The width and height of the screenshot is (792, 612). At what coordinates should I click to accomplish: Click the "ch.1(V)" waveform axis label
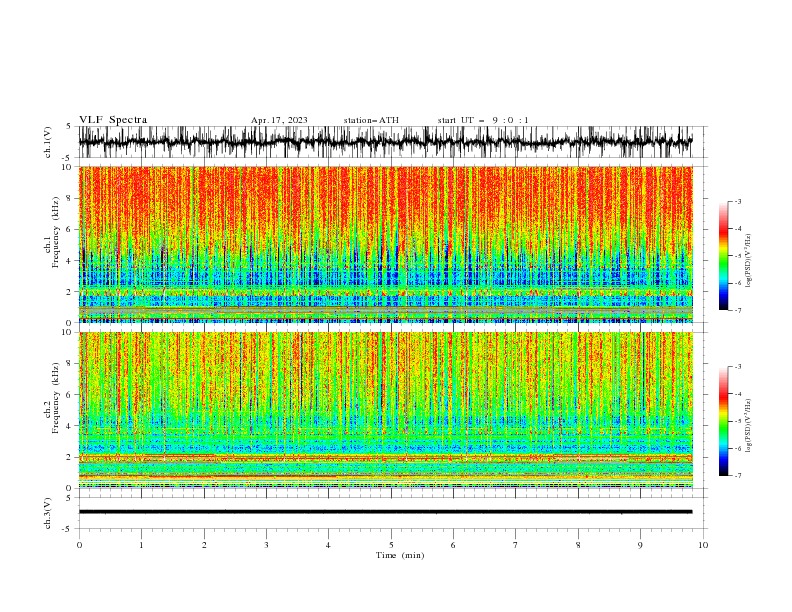click(x=48, y=142)
